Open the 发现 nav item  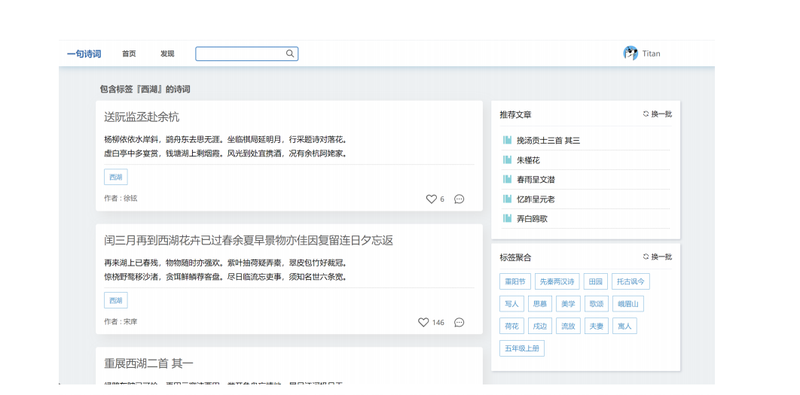click(167, 54)
